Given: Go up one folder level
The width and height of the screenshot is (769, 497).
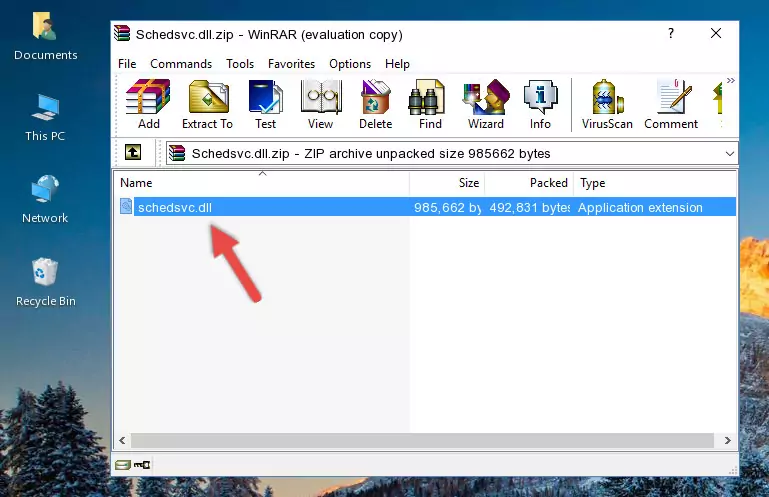Looking at the screenshot, I should pos(133,153).
